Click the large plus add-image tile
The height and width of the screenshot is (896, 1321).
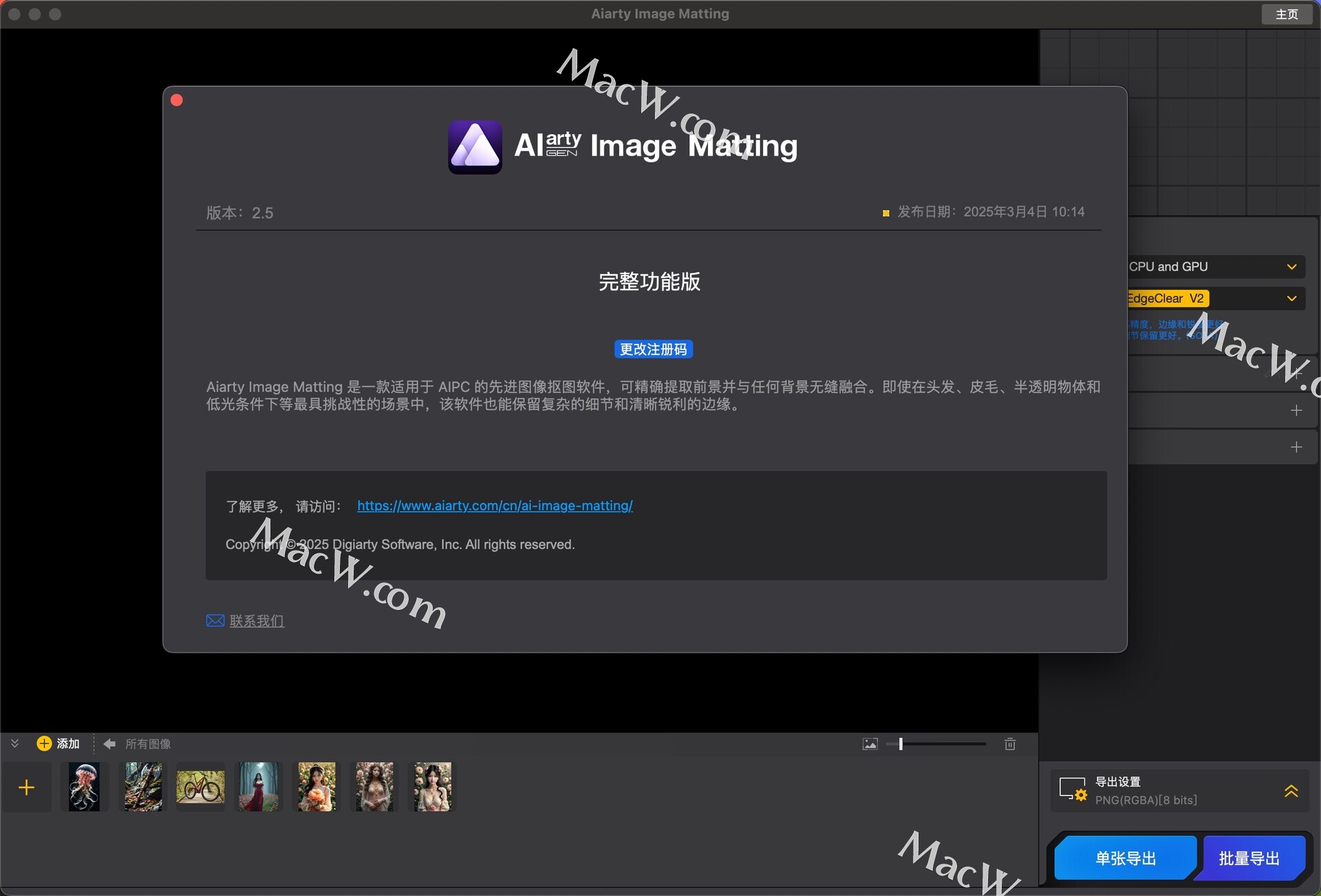point(26,787)
